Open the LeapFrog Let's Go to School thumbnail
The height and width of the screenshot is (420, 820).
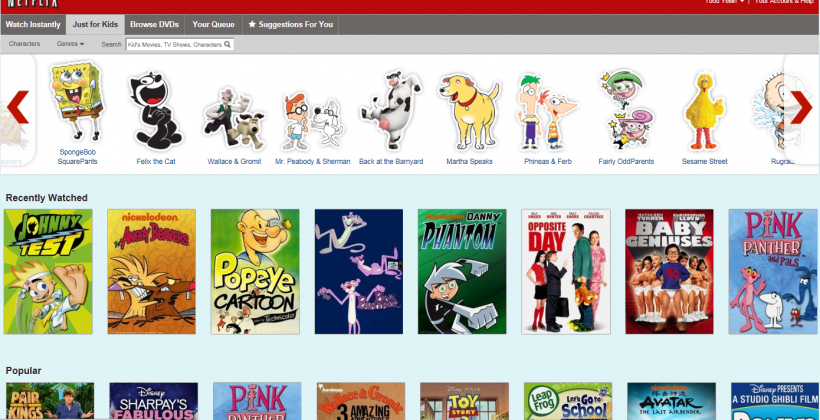(568, 401)
